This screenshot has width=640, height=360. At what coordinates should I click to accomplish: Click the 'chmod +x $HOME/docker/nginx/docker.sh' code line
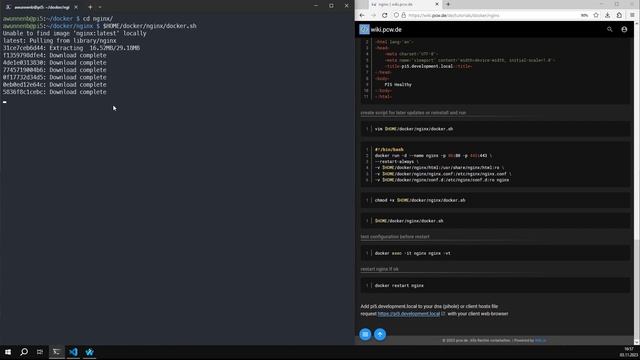coord(420,200)
